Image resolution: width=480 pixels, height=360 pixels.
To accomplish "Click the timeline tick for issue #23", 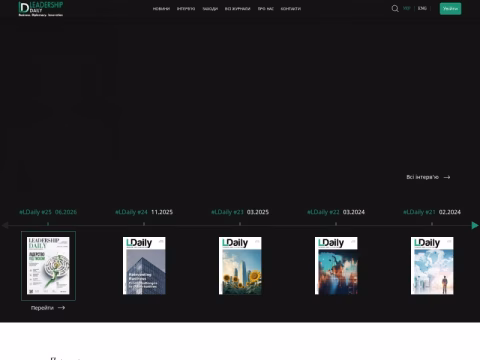I will (x=240, y=224).
